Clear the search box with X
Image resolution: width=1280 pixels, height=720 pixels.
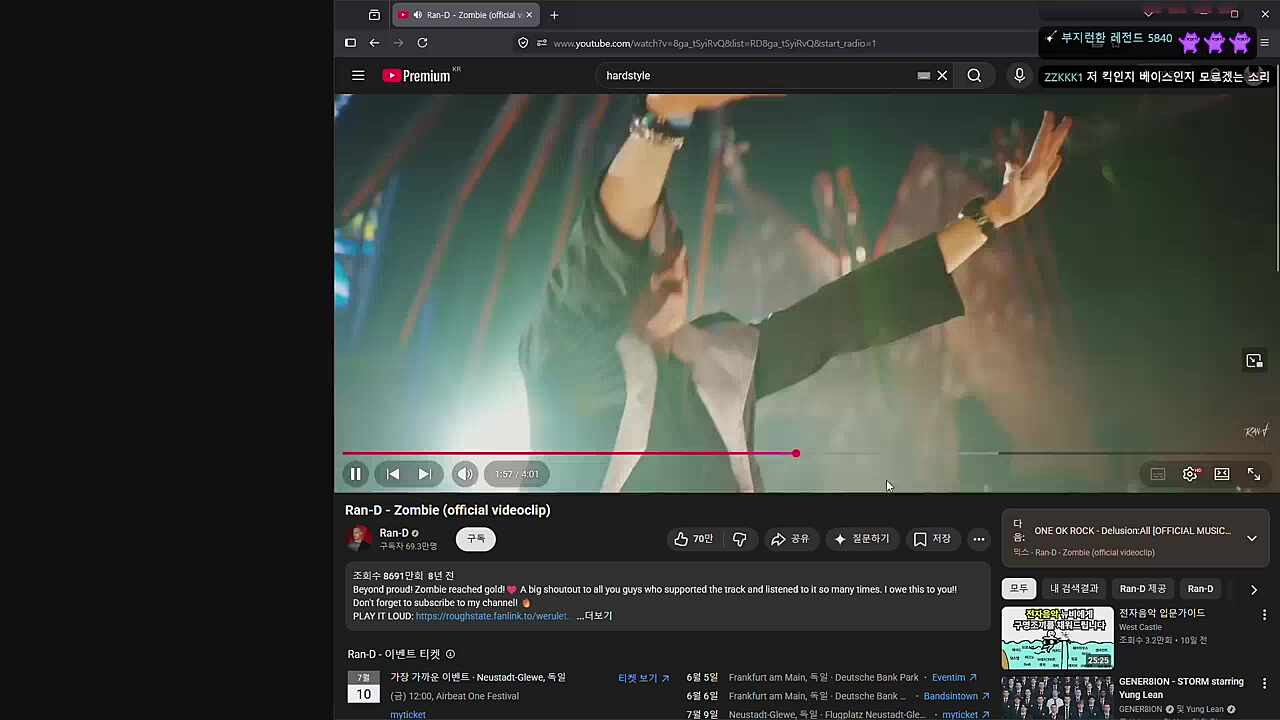point(942,75)
